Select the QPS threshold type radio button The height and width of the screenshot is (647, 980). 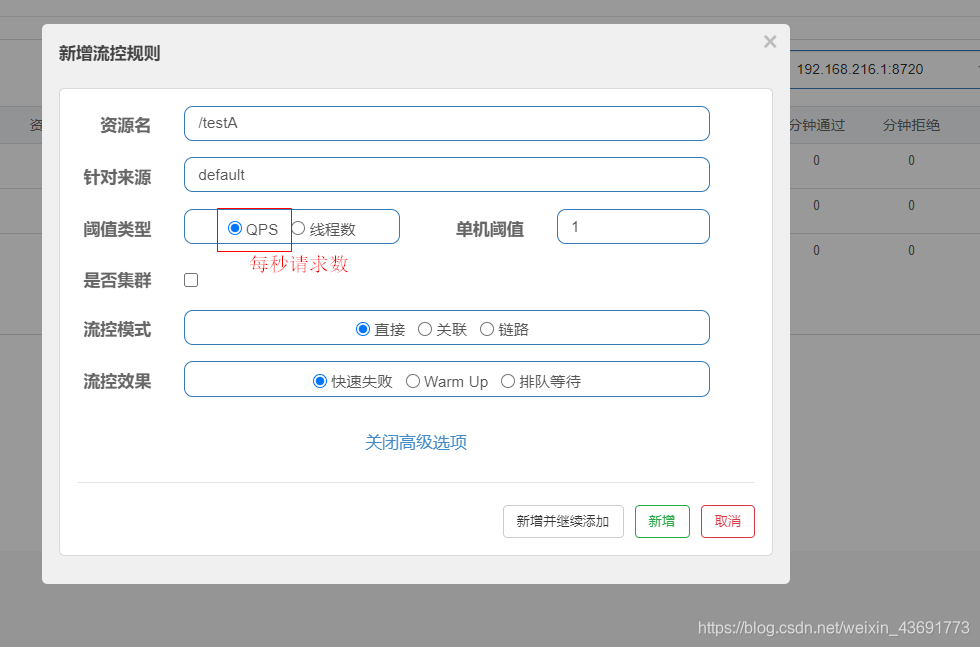(233, 226)
